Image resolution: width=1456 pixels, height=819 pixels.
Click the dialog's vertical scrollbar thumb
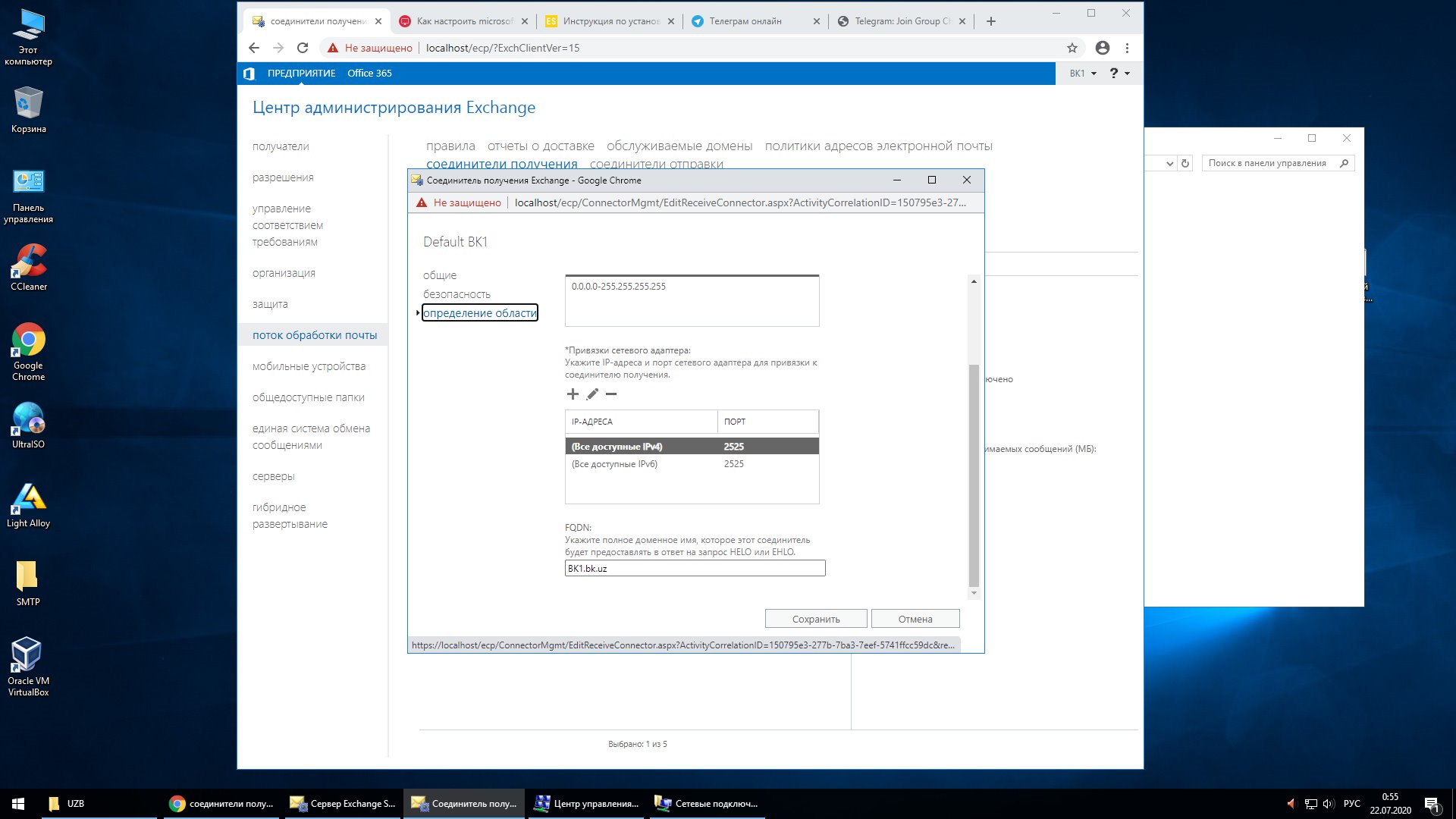(x=974, y=475)
